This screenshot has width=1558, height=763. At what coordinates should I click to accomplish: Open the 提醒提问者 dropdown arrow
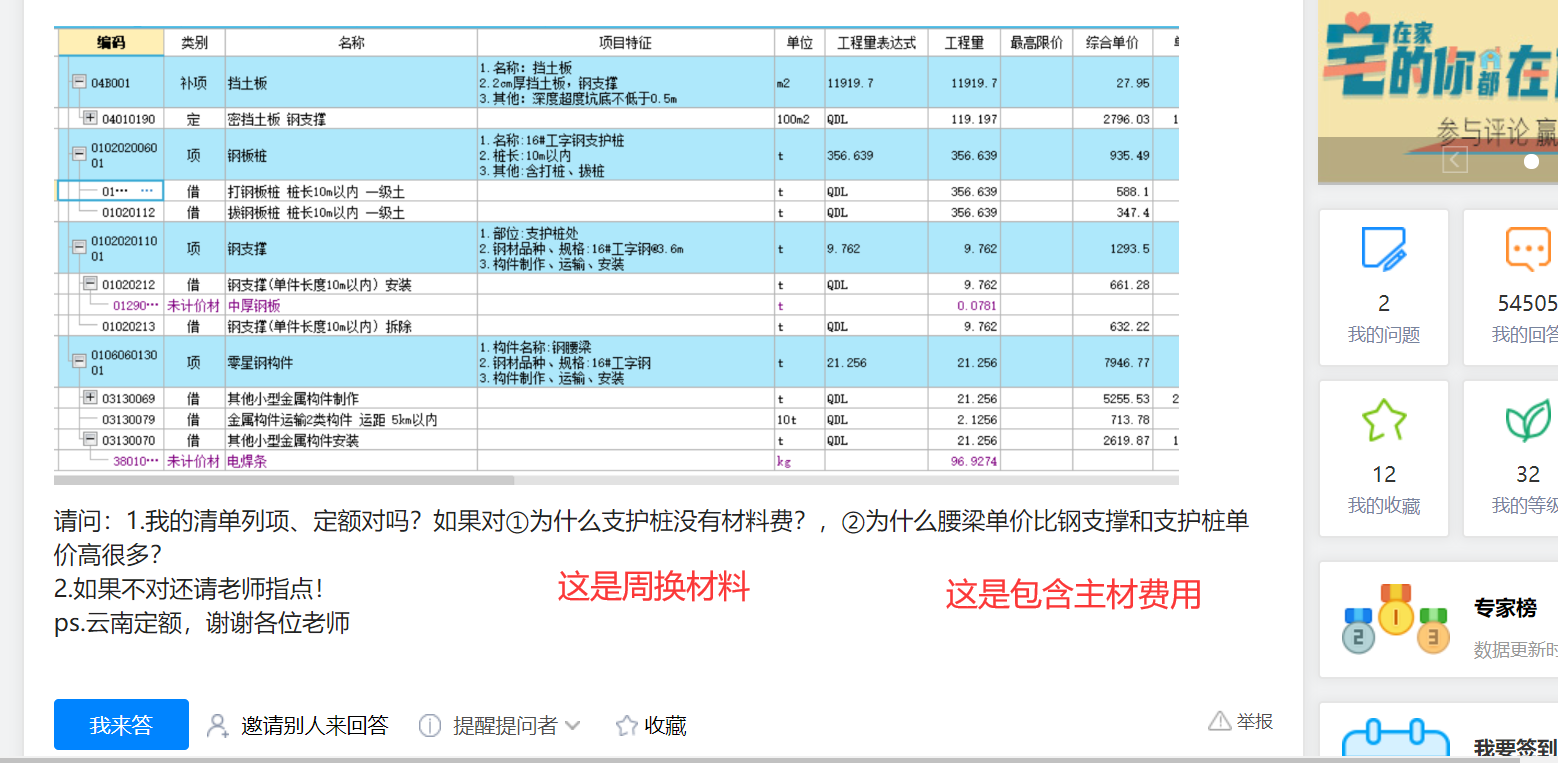572,726
